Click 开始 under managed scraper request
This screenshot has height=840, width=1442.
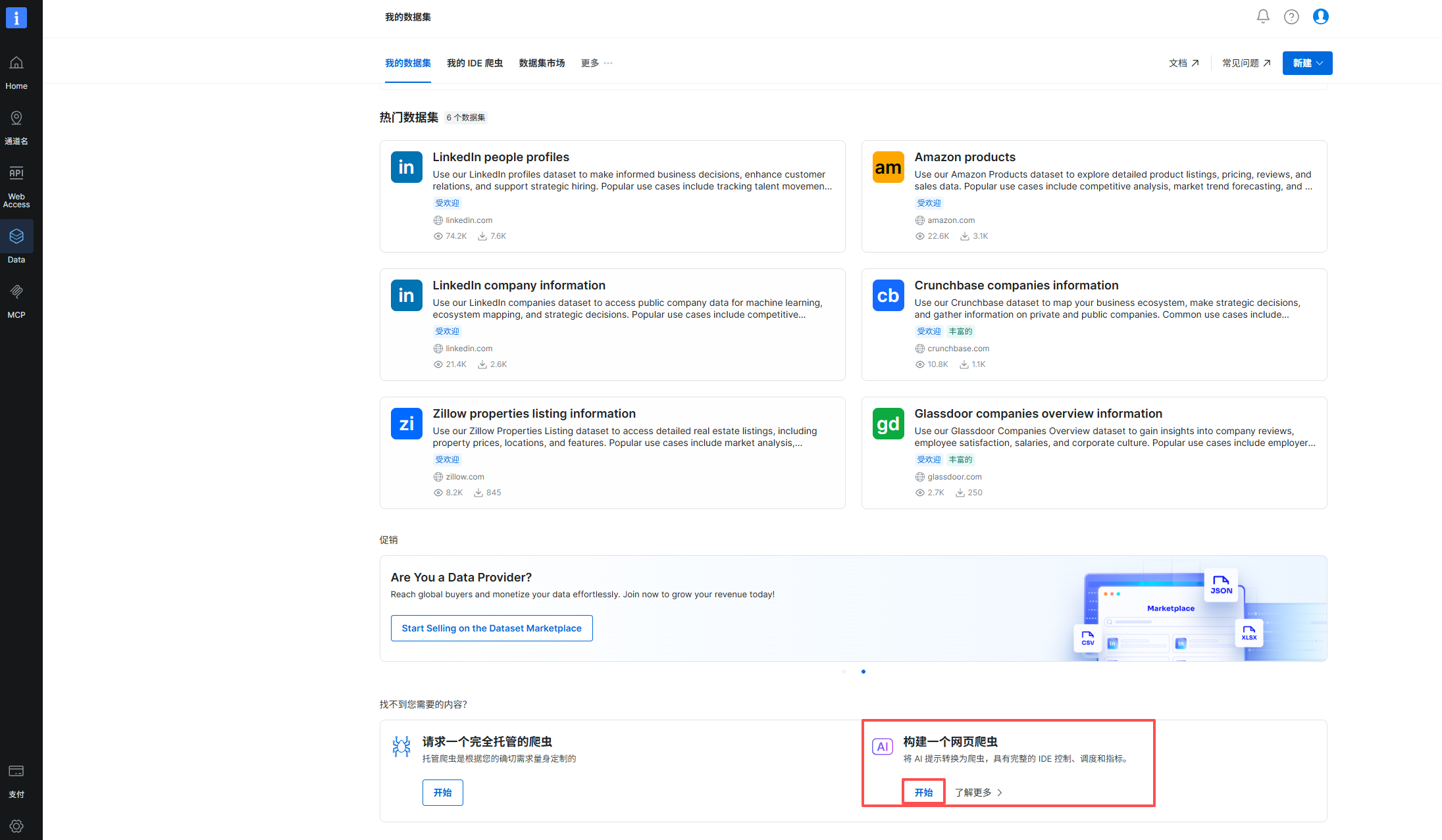point(442,793)
